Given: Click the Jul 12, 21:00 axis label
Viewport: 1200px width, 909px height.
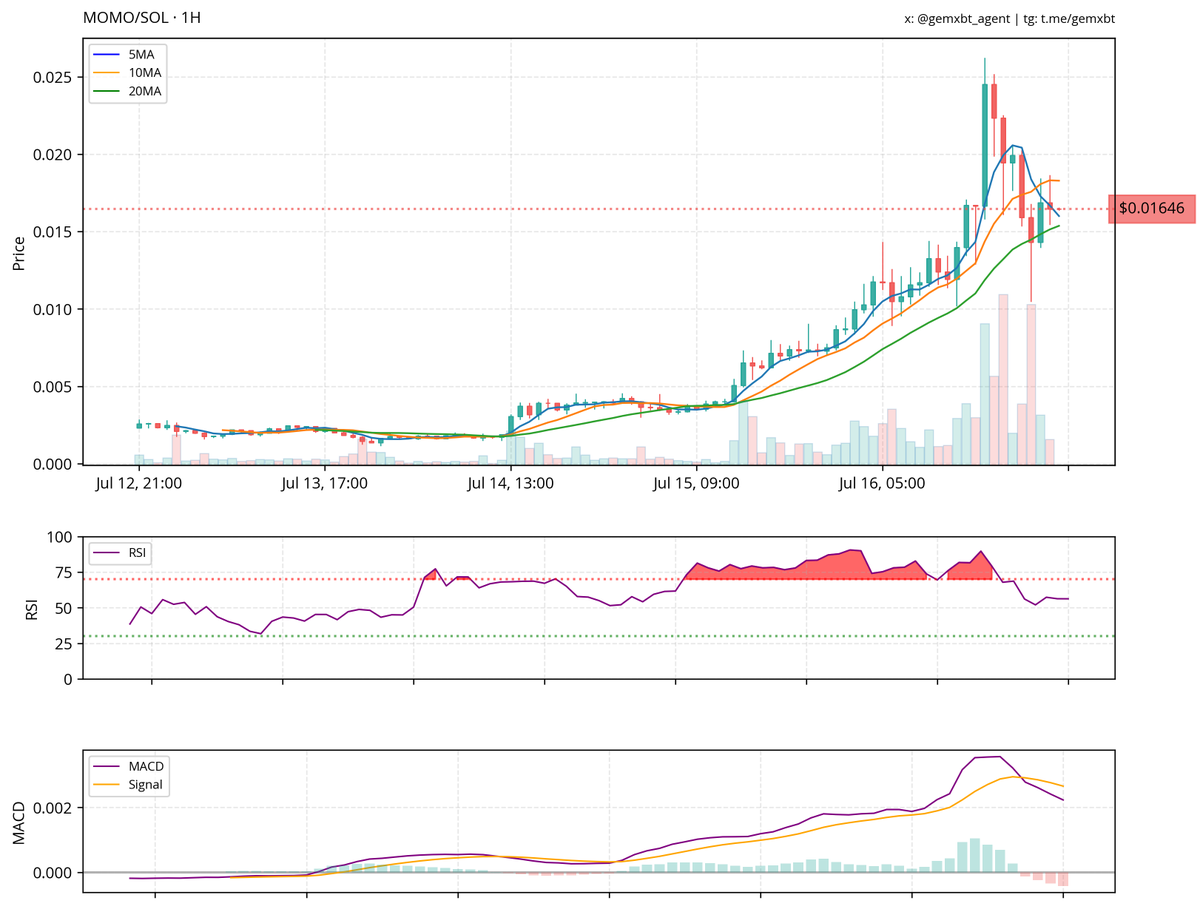Looking at the screenshot, I should (140, 484).
